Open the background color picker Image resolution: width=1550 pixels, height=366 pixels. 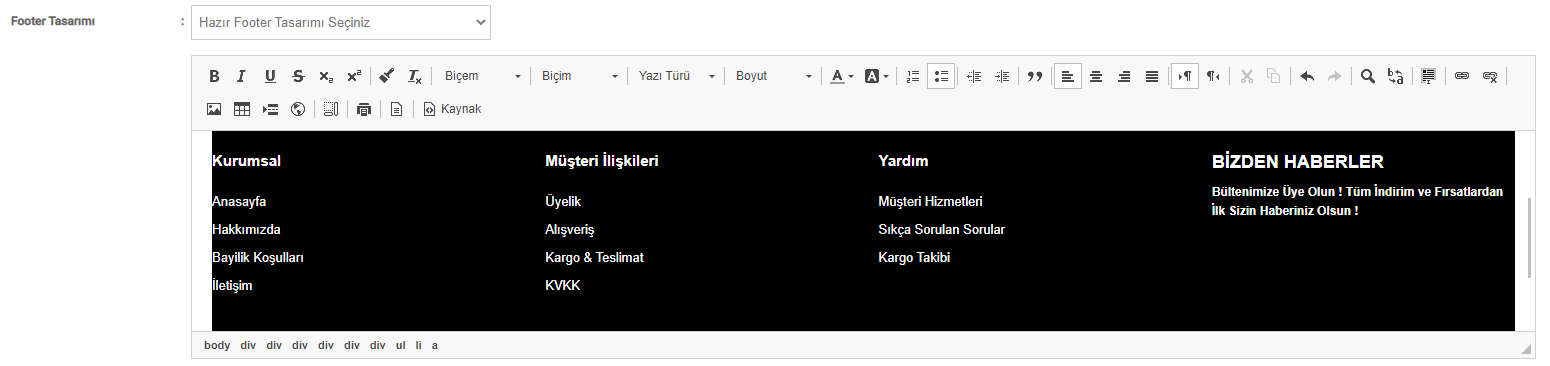click(876, 76)
